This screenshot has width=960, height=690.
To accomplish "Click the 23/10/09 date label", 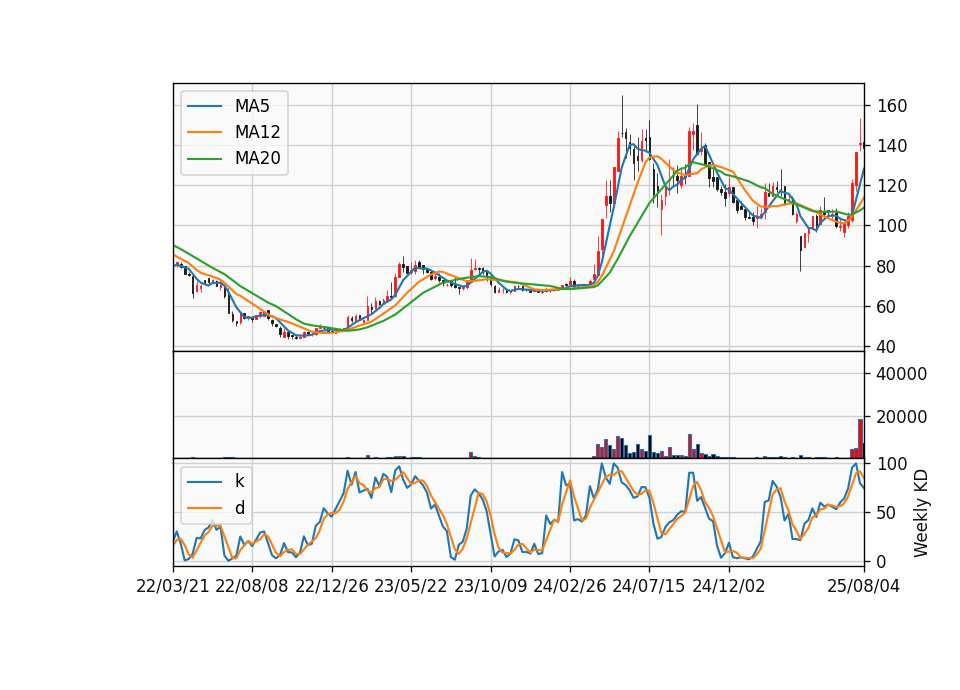I will click(x=490, y=587).
